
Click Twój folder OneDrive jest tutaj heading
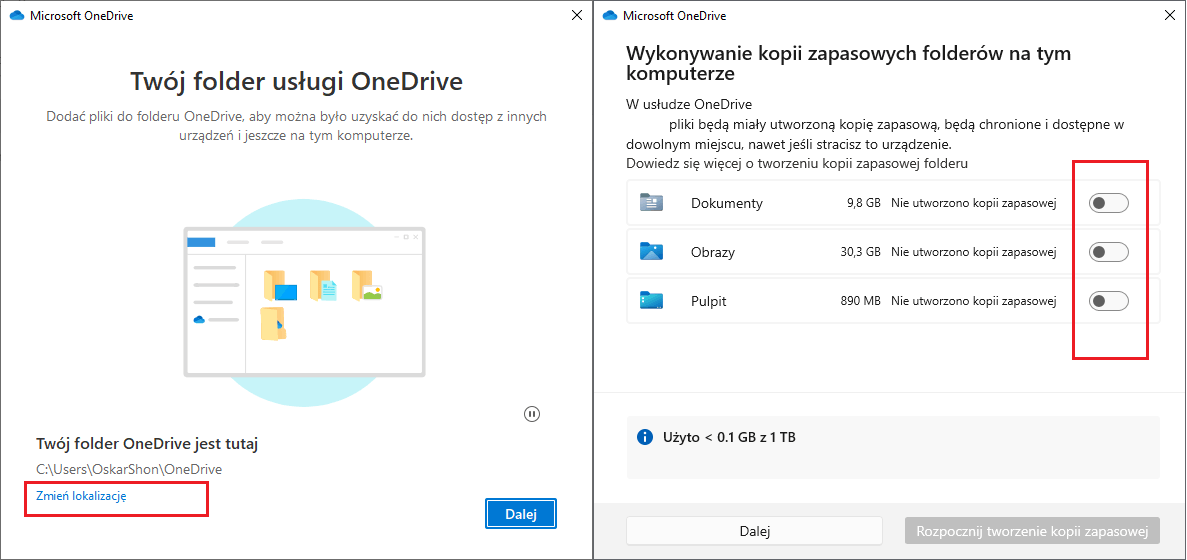coord(147,443)
